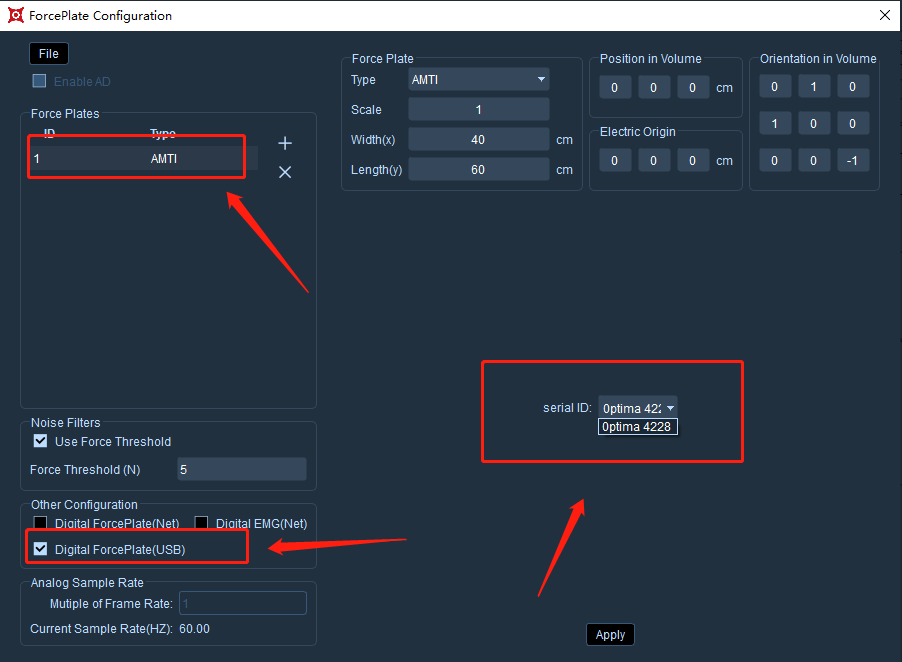The width and height of the screenshot is (902, 662).
Task: Edit orientation matrix second row middle cell
Action: (x=814, y=123)
